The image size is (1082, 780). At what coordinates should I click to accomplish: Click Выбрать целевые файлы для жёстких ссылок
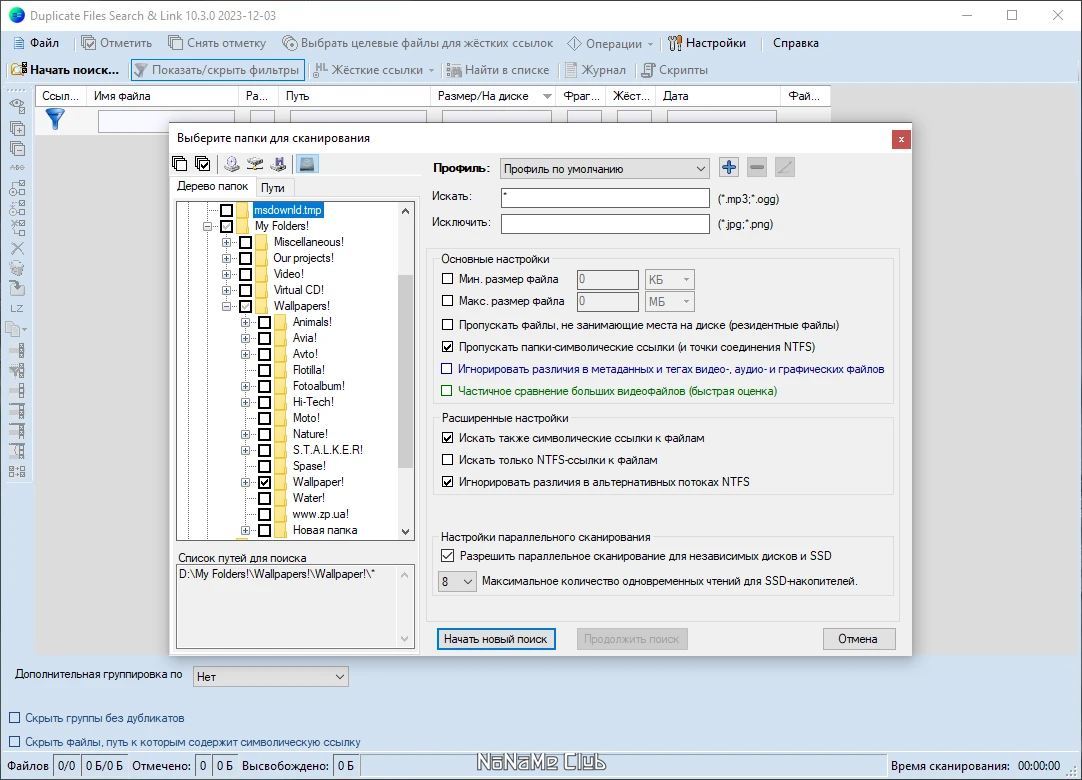[x=417, y=43]
